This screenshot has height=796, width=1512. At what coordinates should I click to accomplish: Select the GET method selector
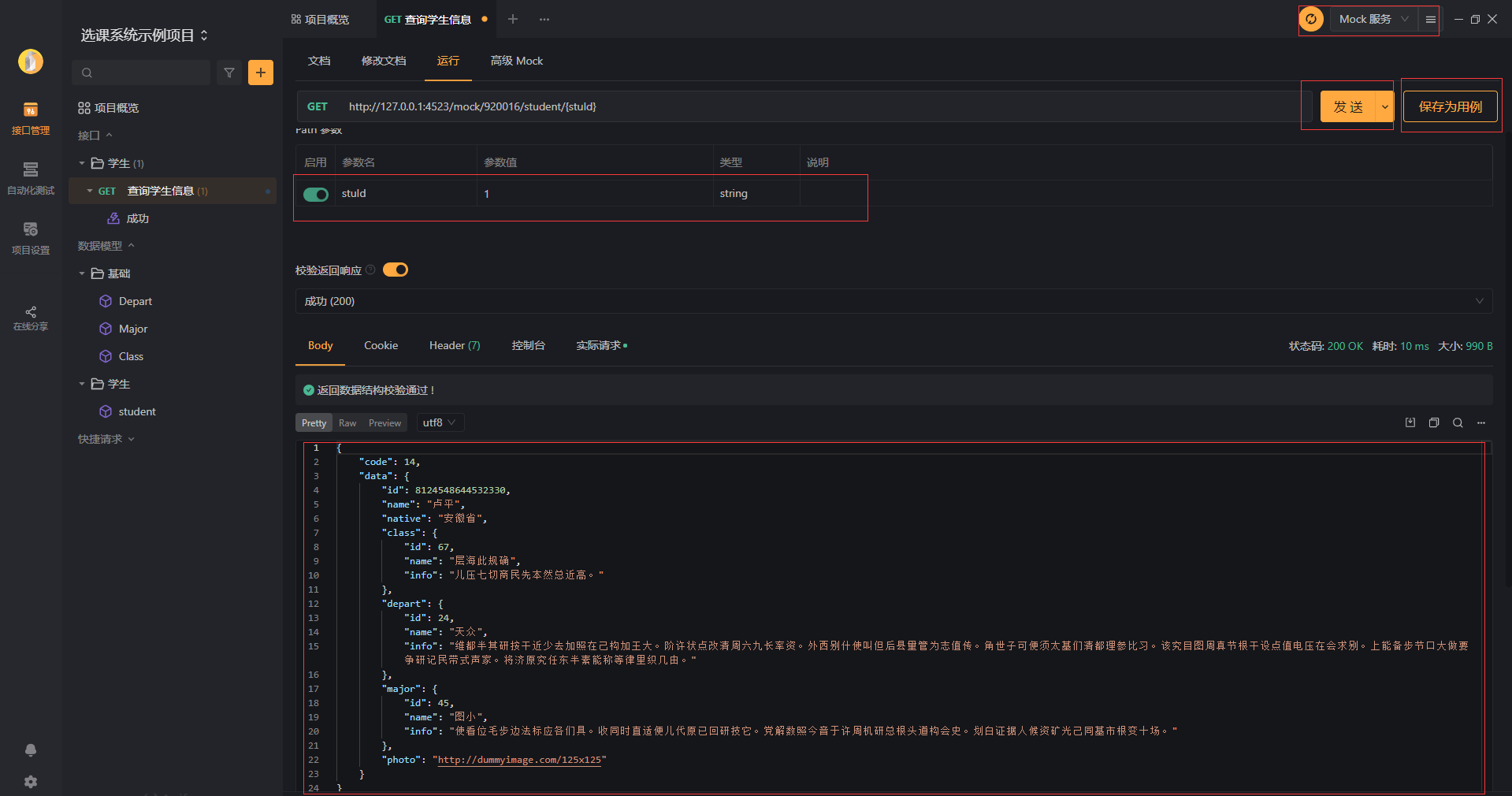318,106
